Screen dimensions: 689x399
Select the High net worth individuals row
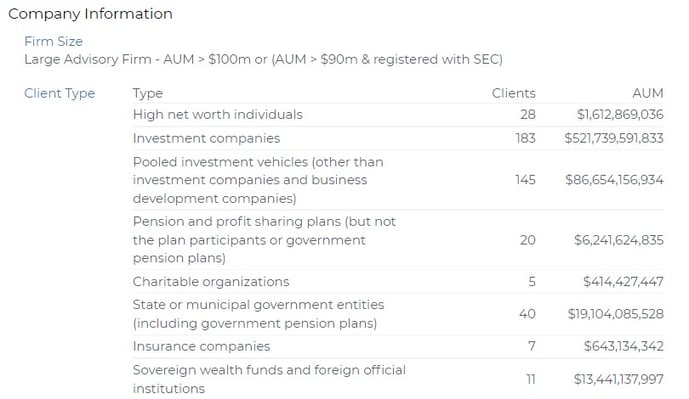point(398,115)
